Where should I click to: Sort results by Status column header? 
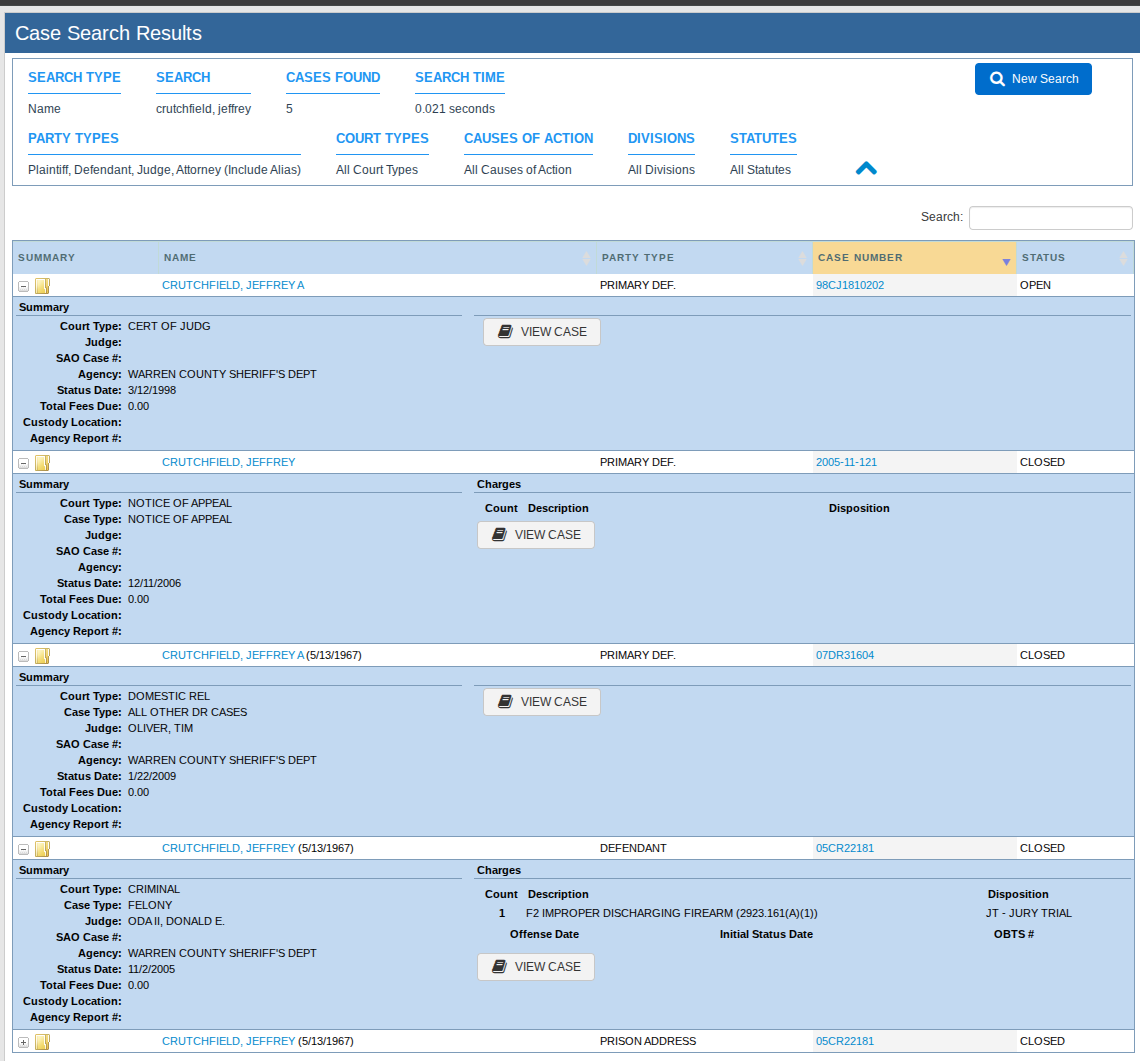pyautogui.click(x=1075, y=257)
